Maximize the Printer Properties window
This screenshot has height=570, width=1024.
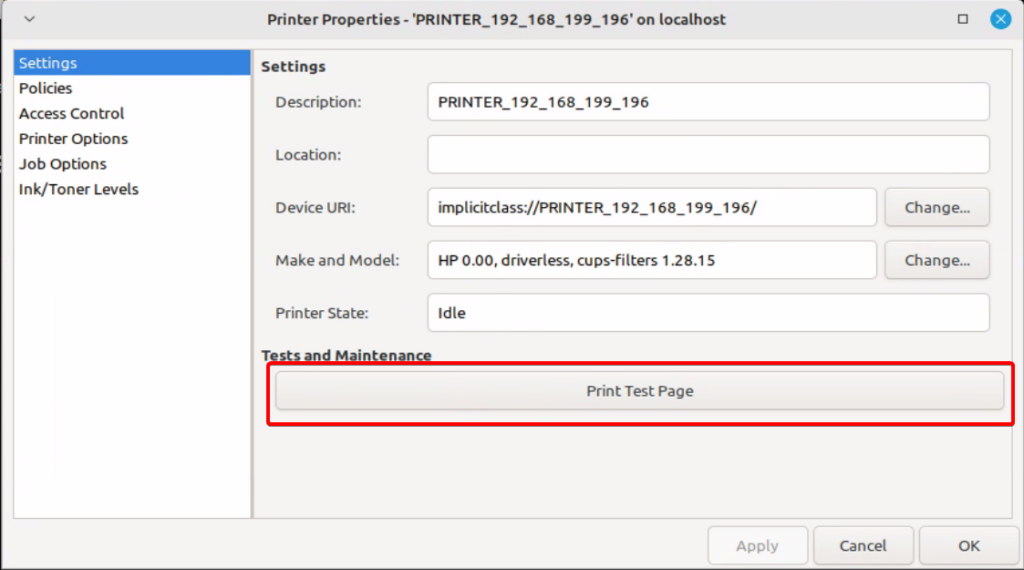click(963, 19)
